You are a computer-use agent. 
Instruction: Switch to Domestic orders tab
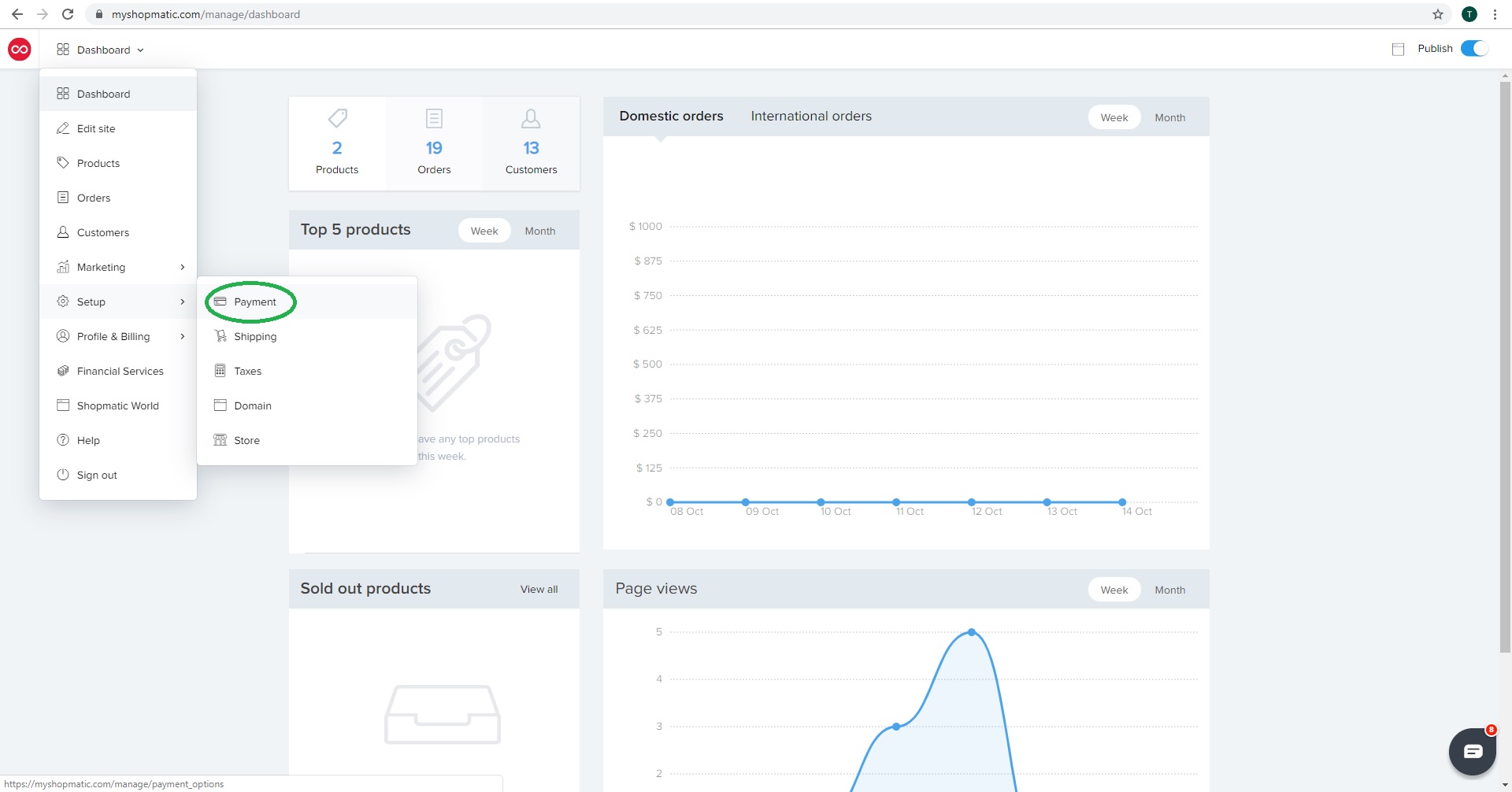[x=671, y=116]
